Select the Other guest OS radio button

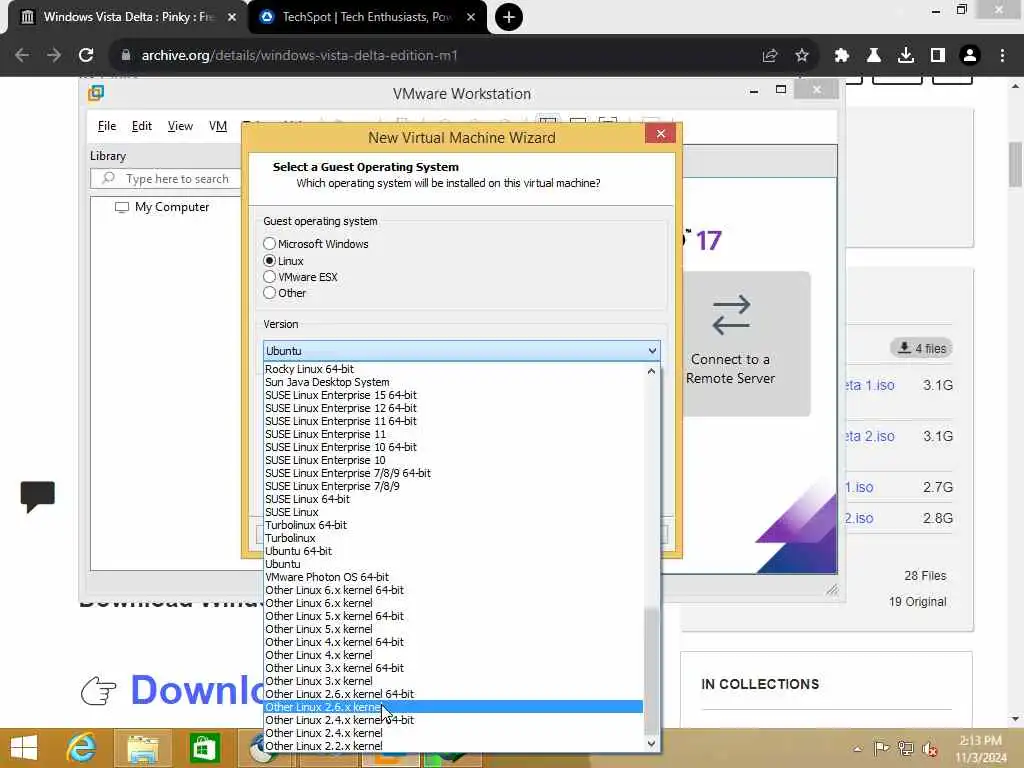coord(270,293)
